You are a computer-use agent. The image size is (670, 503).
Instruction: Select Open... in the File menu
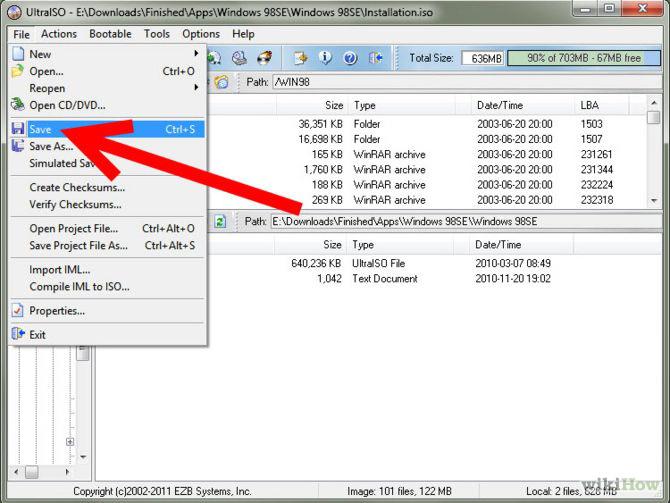point(107,71)
